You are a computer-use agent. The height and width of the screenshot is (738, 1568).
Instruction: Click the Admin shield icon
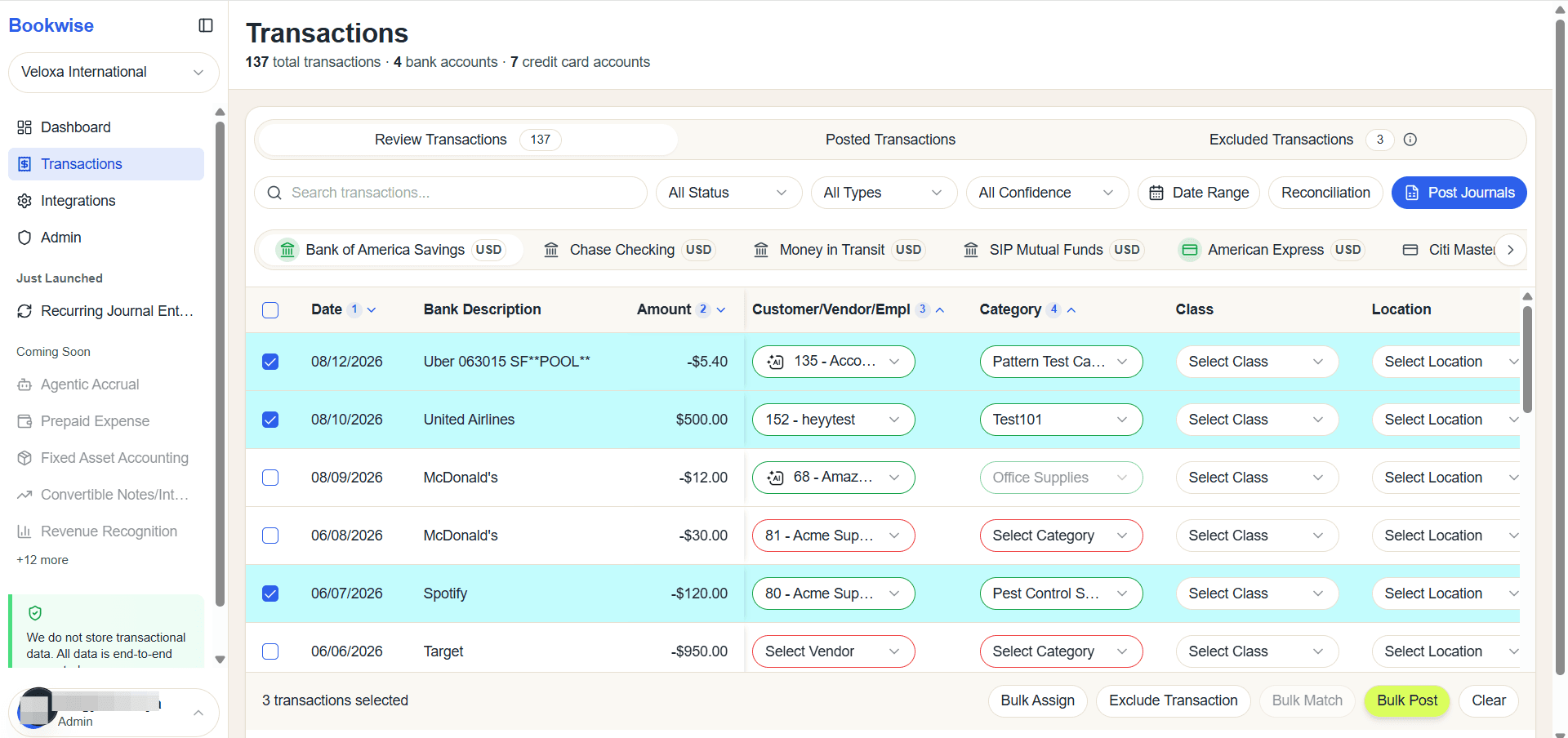[x=24, y=238]
